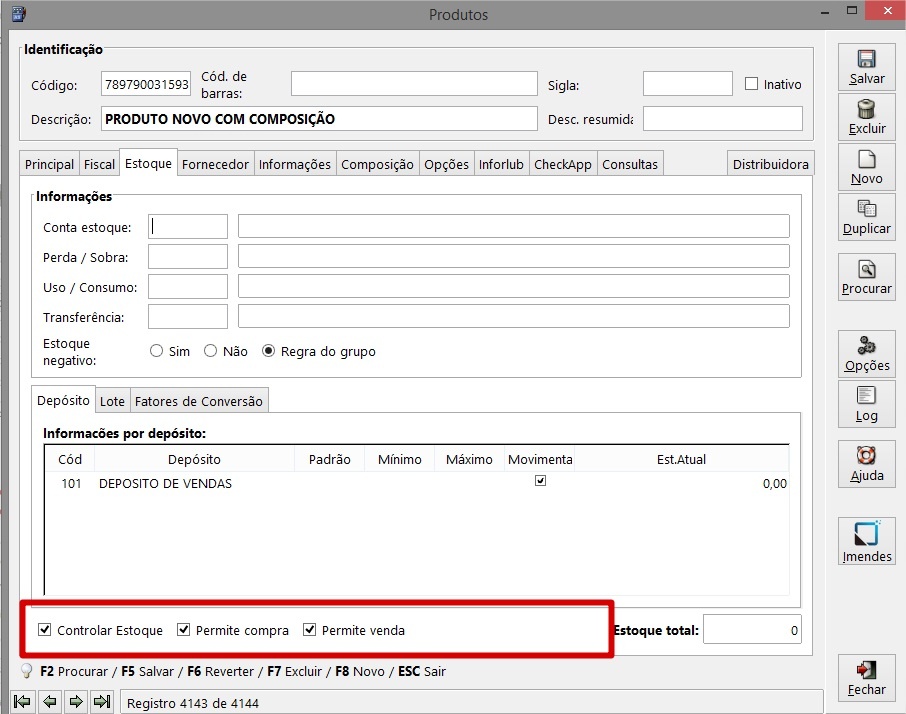Viewport: 906px width, 714px height.
Task: Switch to the Principal tab
Action: 49,164
